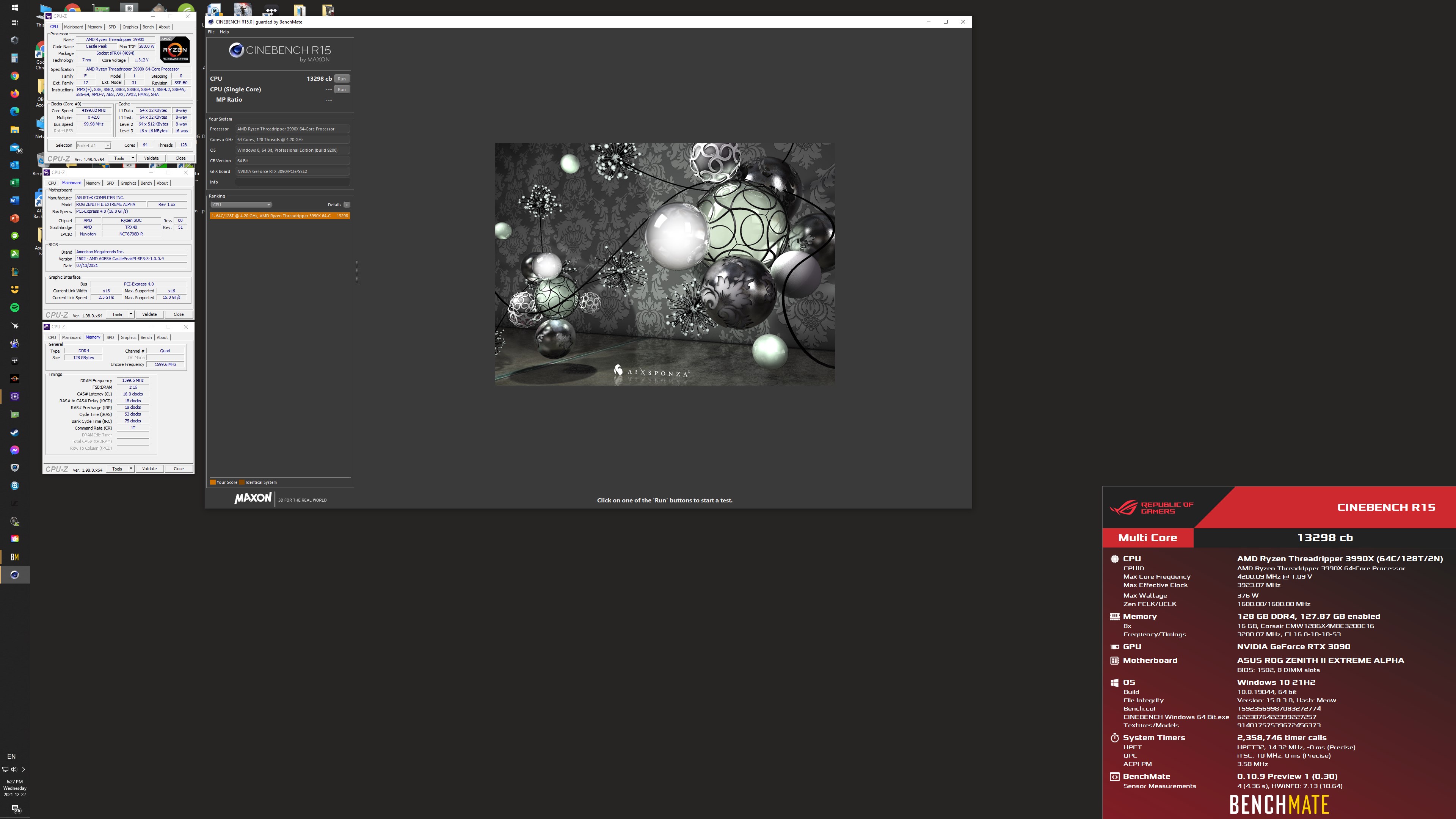Click Close button in Memory CPU-Z window

pos(179,469)
